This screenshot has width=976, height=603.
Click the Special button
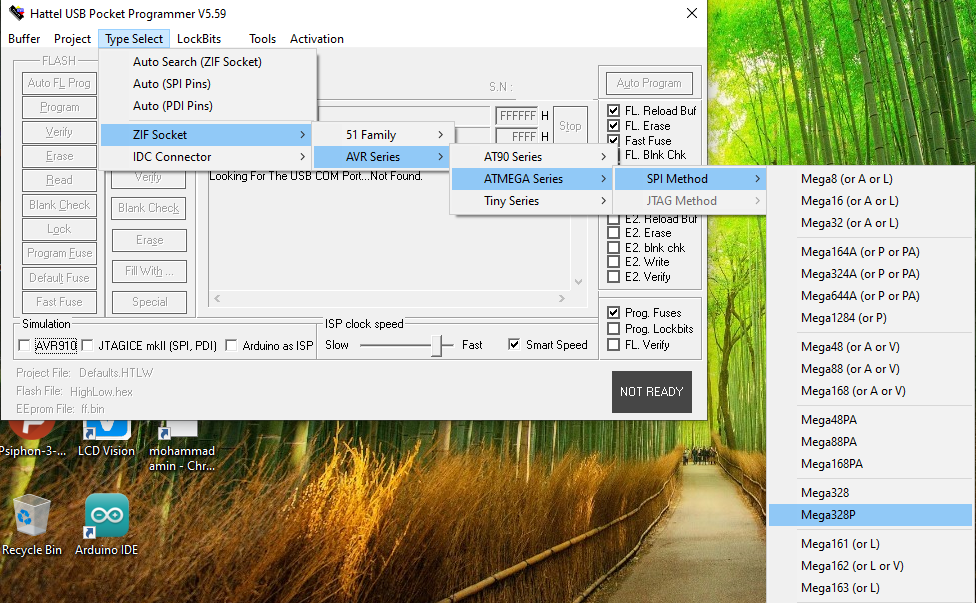[149, 302]
